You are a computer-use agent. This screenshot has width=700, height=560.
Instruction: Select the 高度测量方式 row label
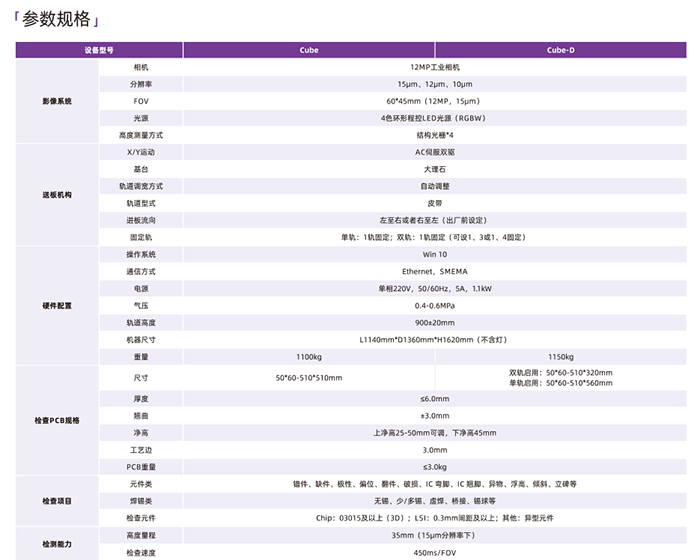tap(141, 135)
